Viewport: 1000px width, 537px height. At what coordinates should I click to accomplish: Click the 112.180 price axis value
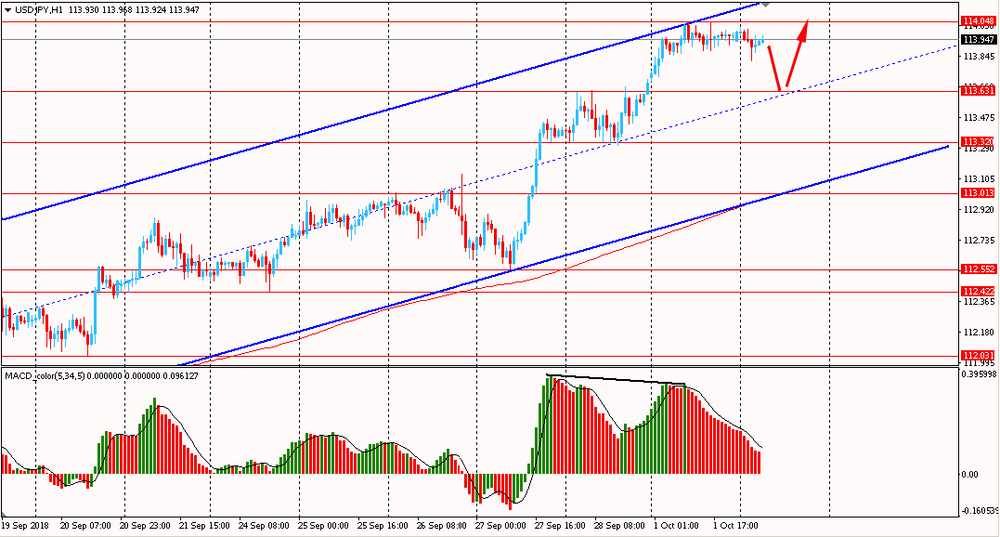[x=978, y=332]
